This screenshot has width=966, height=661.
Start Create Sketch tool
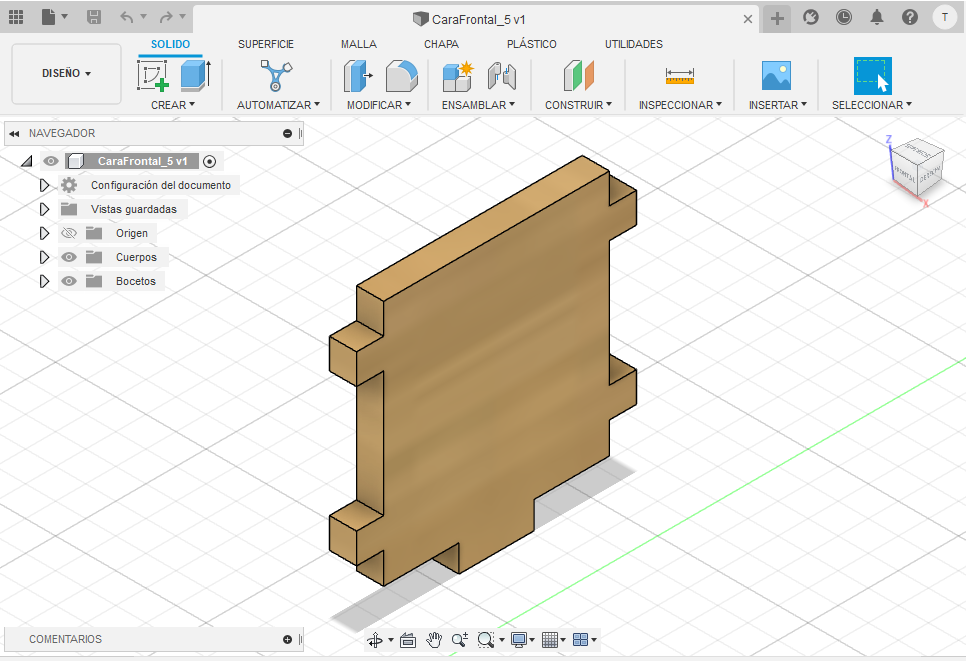point(153,76)
